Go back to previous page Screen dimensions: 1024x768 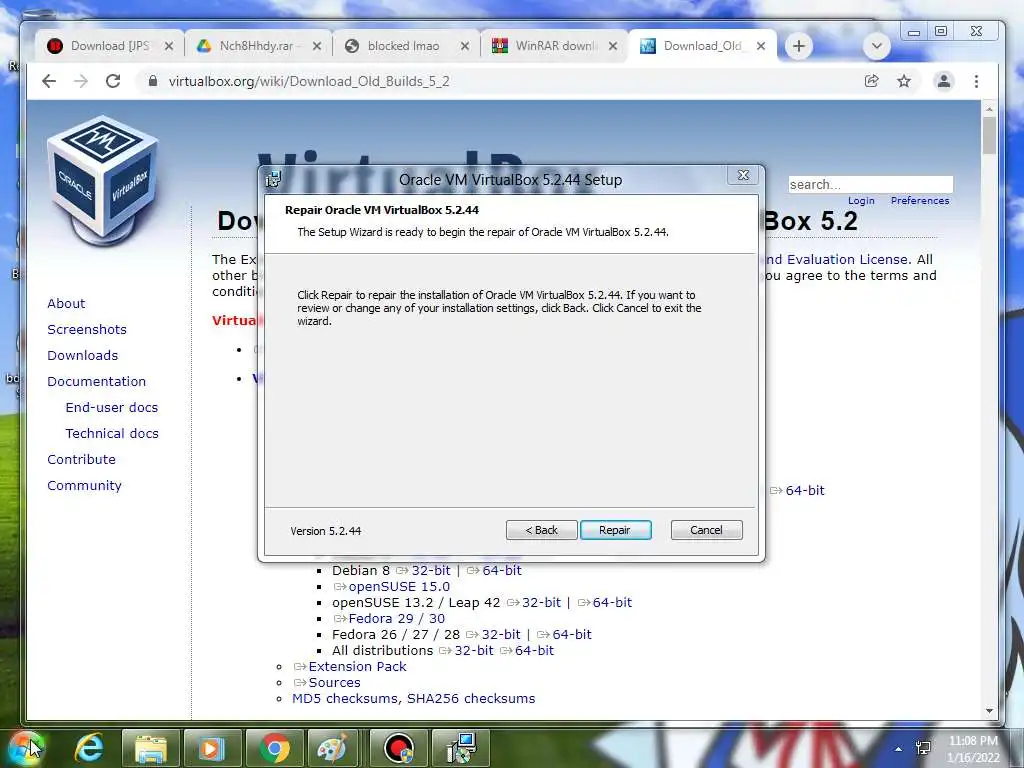[x=49, y=81]
